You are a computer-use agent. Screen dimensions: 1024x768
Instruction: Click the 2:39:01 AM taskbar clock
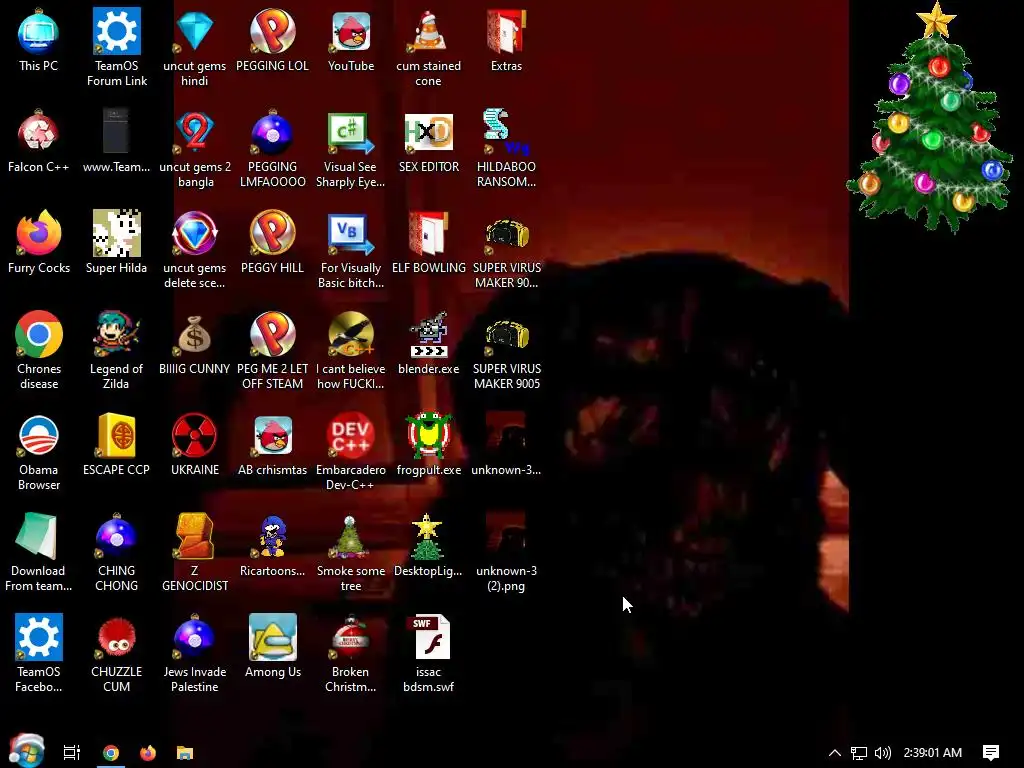click(933, 753)
